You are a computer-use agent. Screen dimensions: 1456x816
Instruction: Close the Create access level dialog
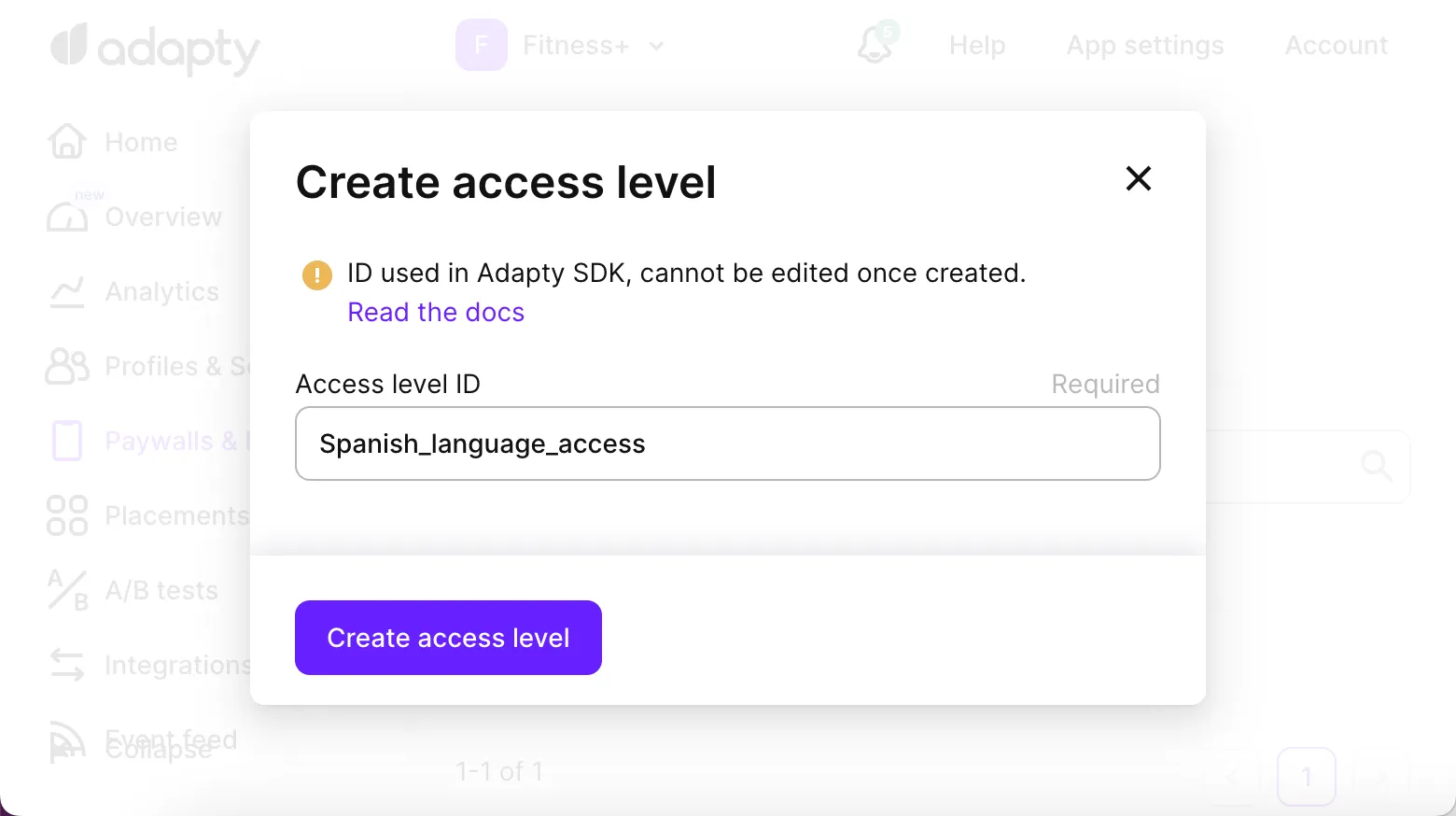1138,178
